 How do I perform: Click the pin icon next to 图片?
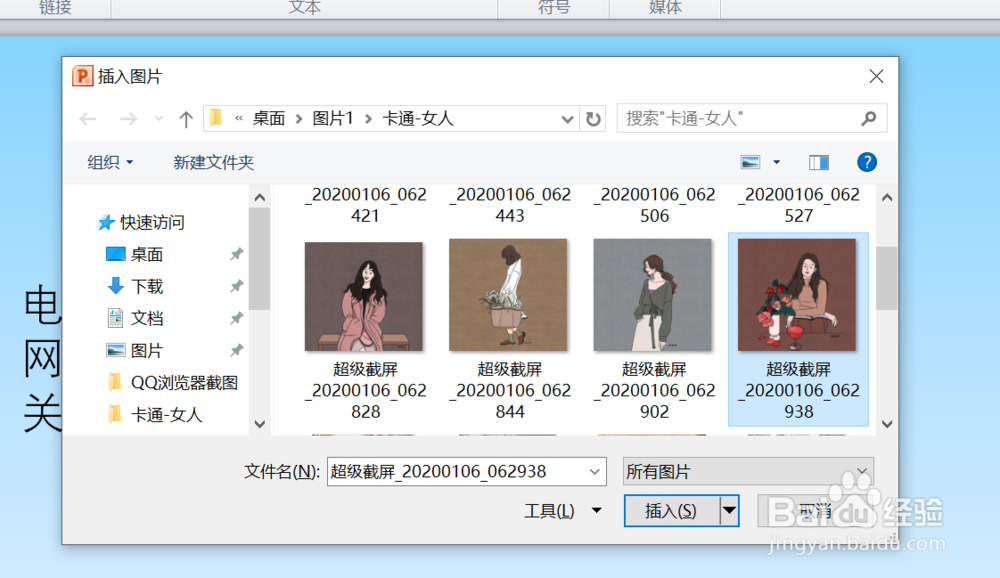(237, 350)
